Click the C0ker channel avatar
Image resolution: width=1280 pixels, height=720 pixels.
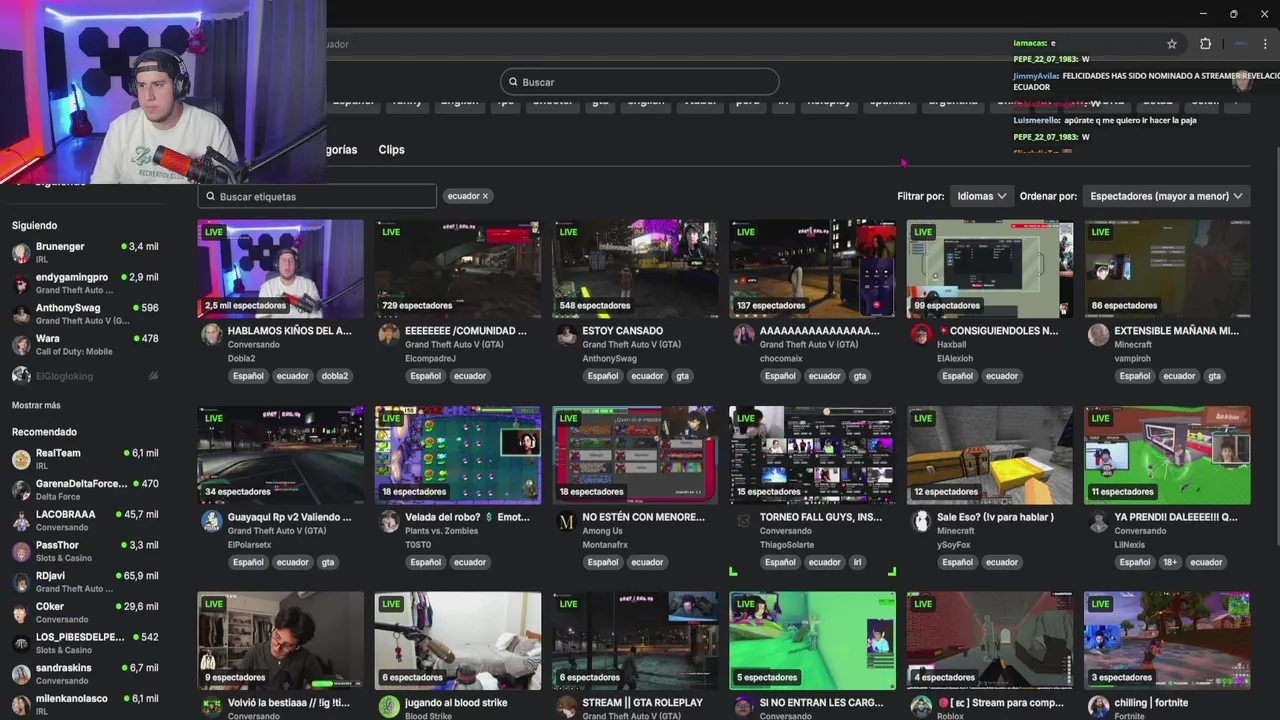[x=21, y=612]
